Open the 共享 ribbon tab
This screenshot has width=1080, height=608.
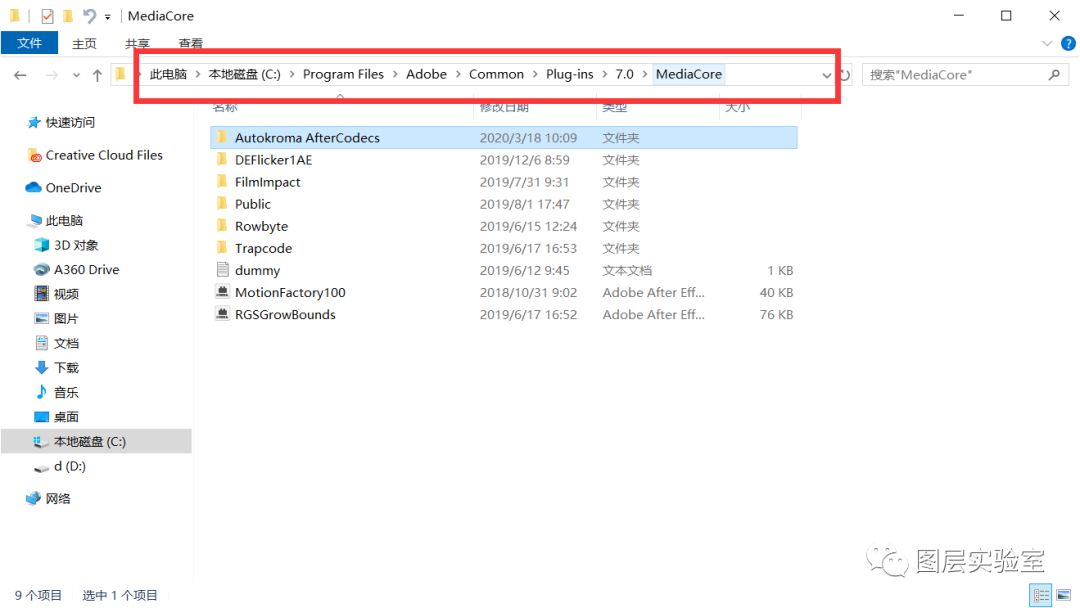(x=137, y=43)
